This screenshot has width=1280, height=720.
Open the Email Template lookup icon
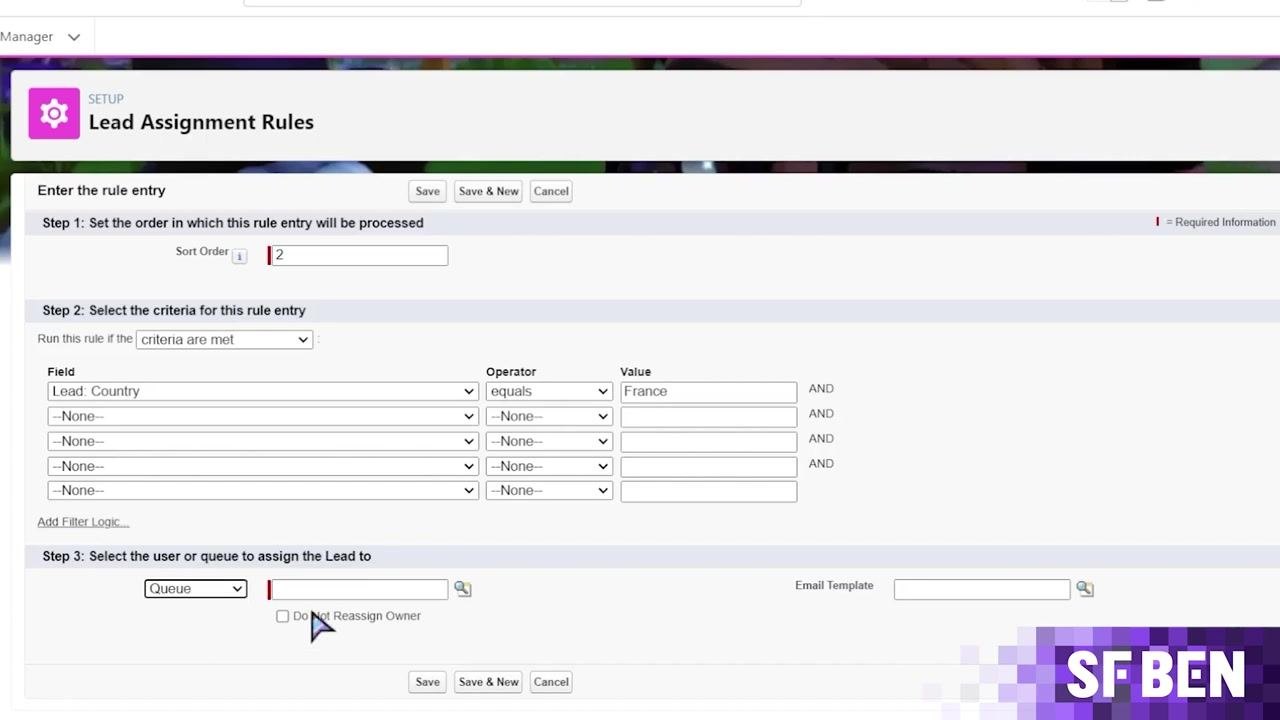[x=1084, y=589]
